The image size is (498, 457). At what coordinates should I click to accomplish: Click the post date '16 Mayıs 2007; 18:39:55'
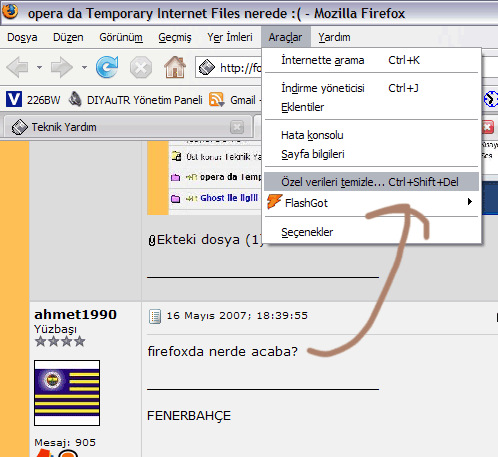[237, 316]
